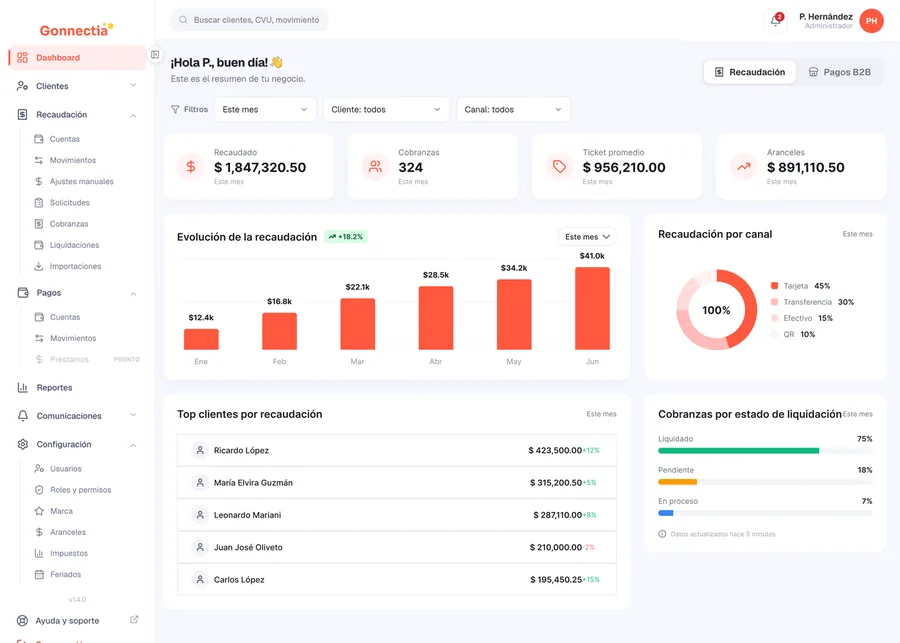Click the Filtros funnel icon

[x=175, y=109]
